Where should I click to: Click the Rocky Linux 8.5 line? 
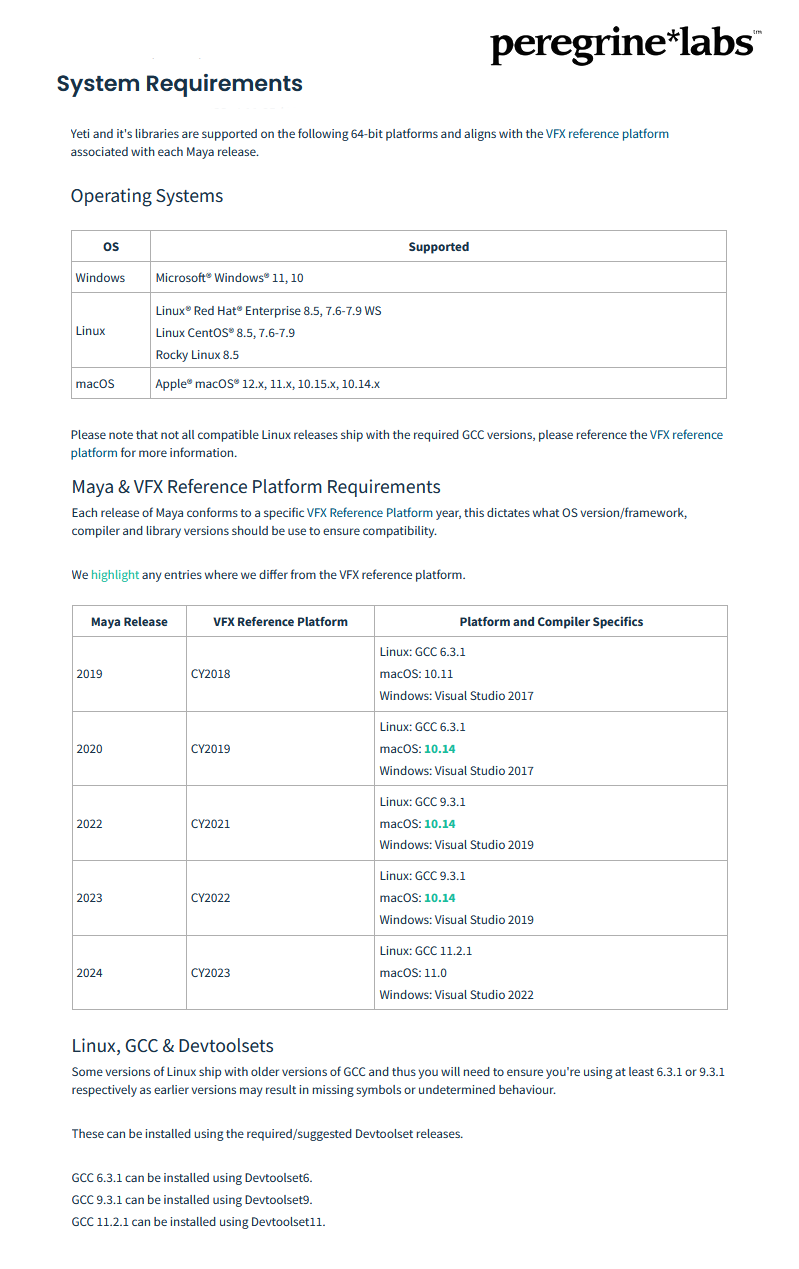197,355
